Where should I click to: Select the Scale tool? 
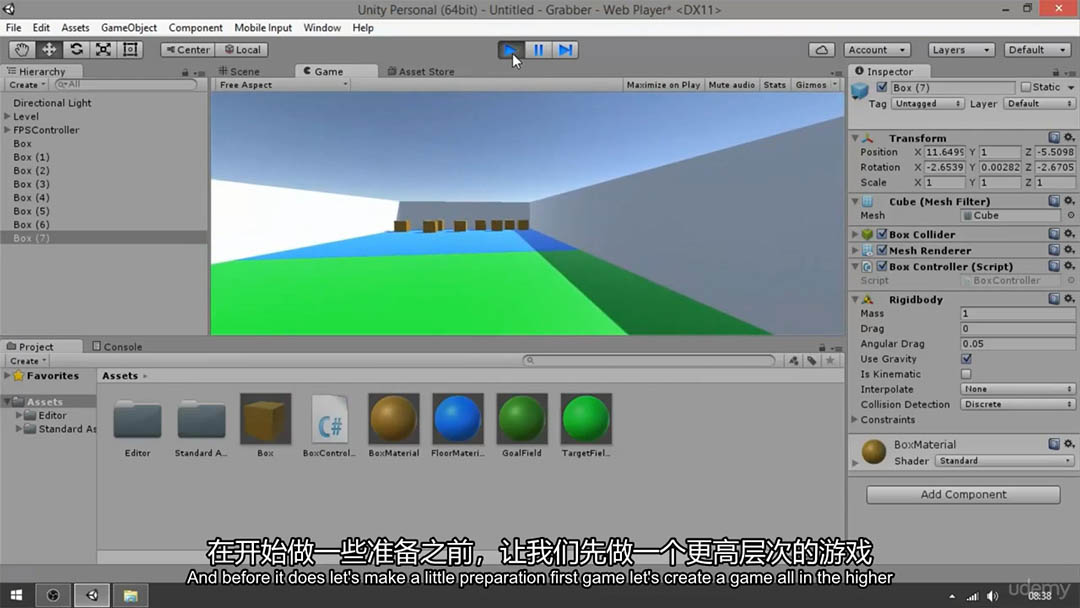tap(103, 50)
